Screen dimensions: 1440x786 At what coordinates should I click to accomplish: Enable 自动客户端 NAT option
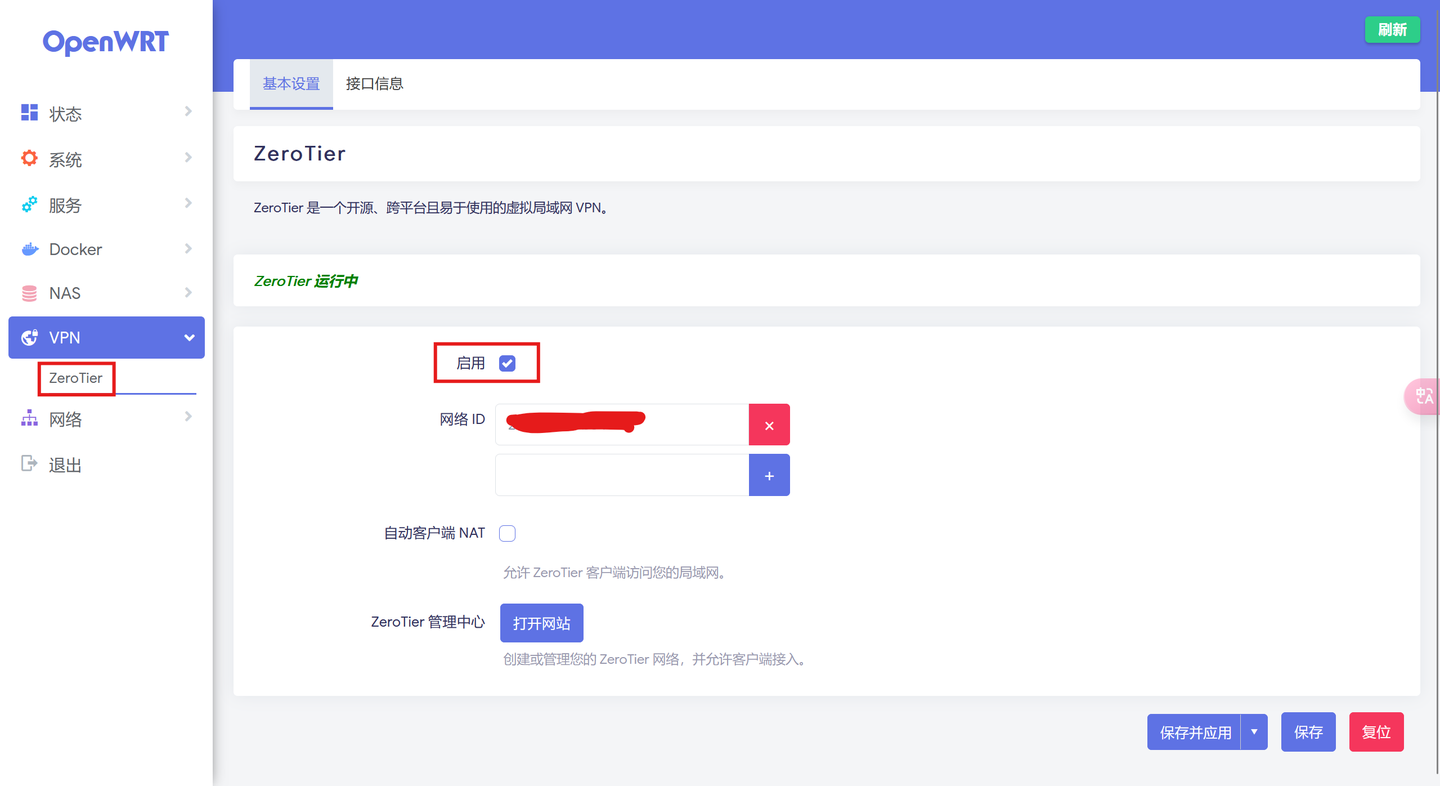pyautogui.click(x=507, y=533)
